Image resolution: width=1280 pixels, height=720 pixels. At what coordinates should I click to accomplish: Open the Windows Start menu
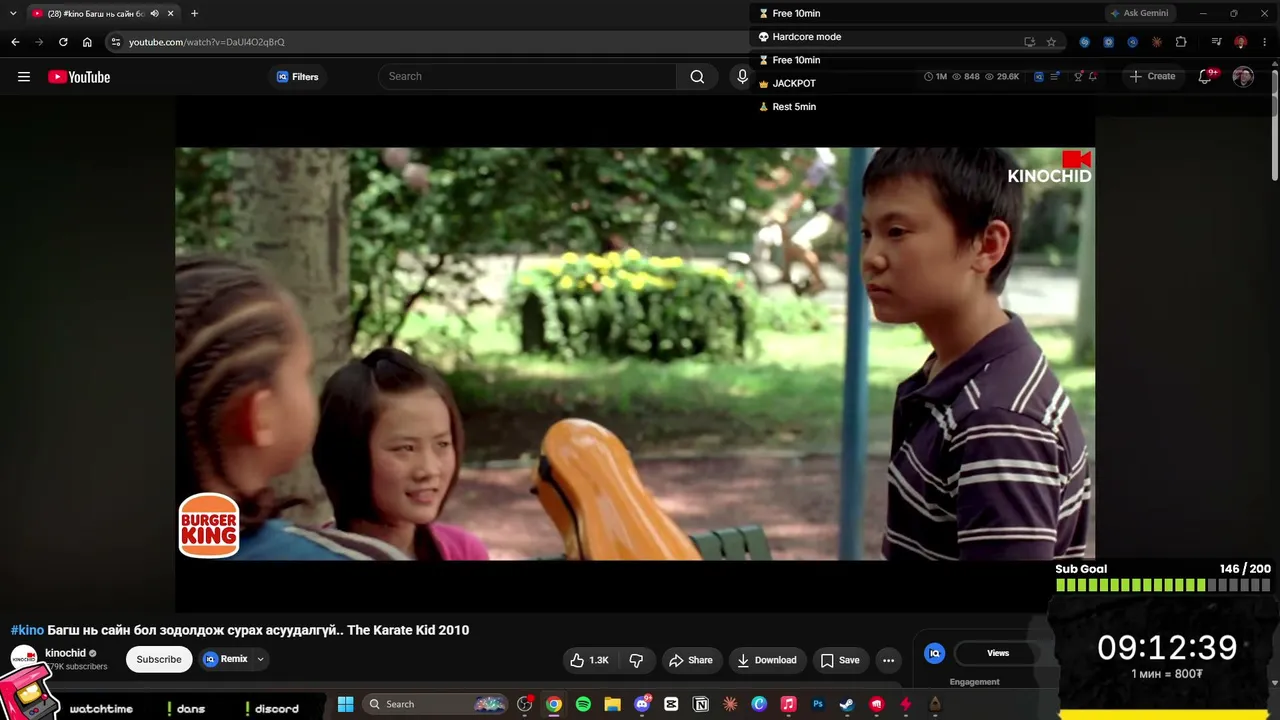(x=345, y=704)
